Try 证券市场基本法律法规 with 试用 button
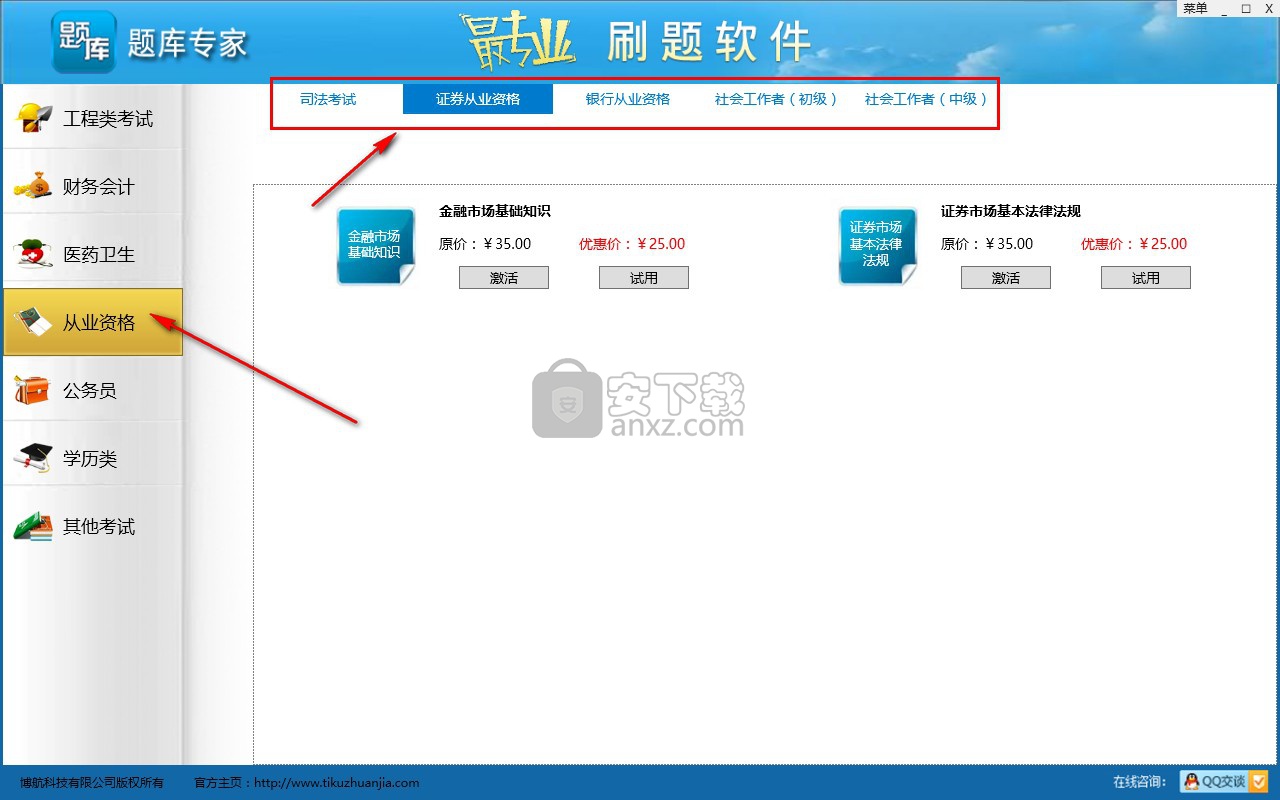 coord(1146,278)
